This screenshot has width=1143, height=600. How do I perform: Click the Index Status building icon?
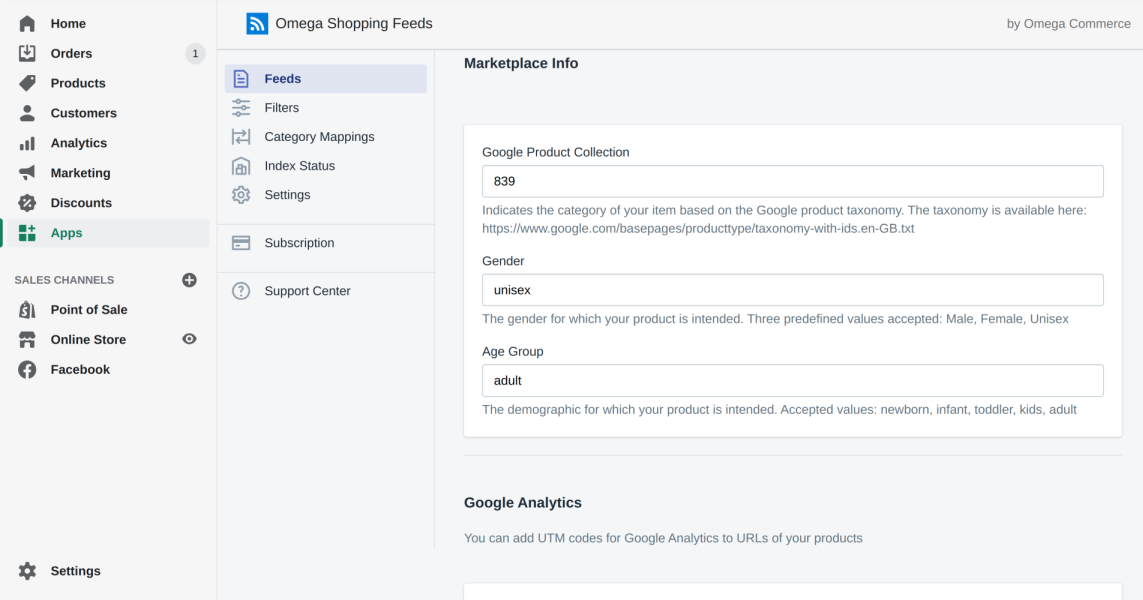(241, 166)
